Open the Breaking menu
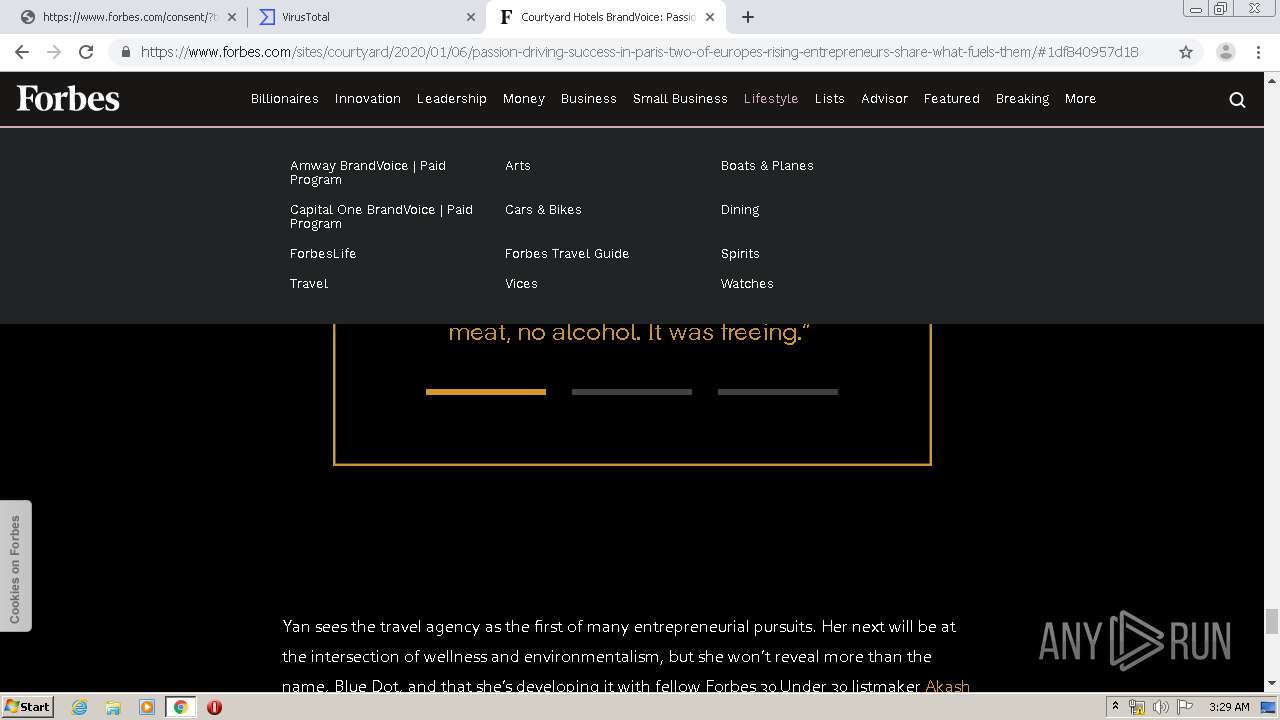Viewport: 1280px width, 720px height. (x=1022, y=99)
